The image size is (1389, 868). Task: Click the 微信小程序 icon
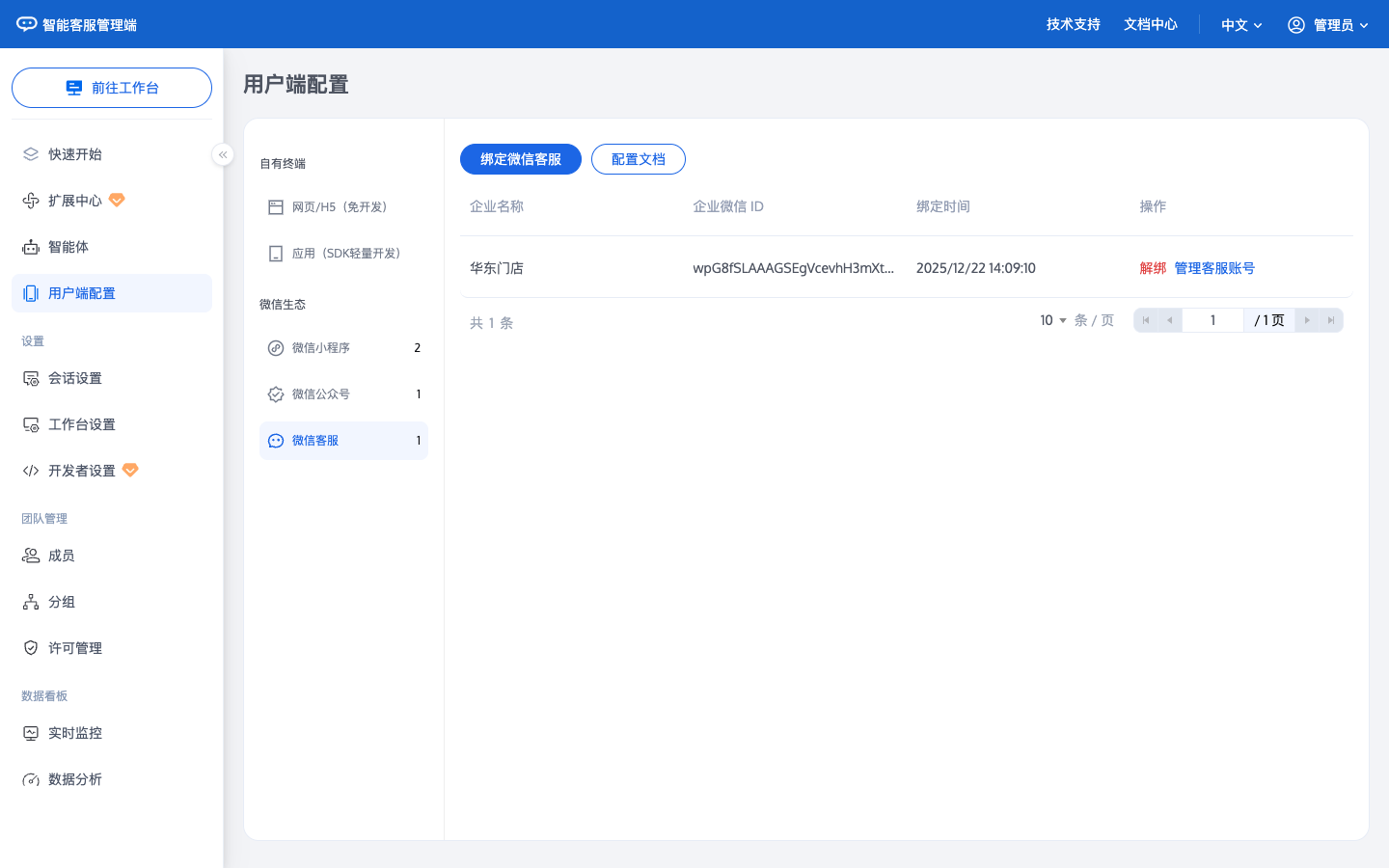click(x=276, y=348)
